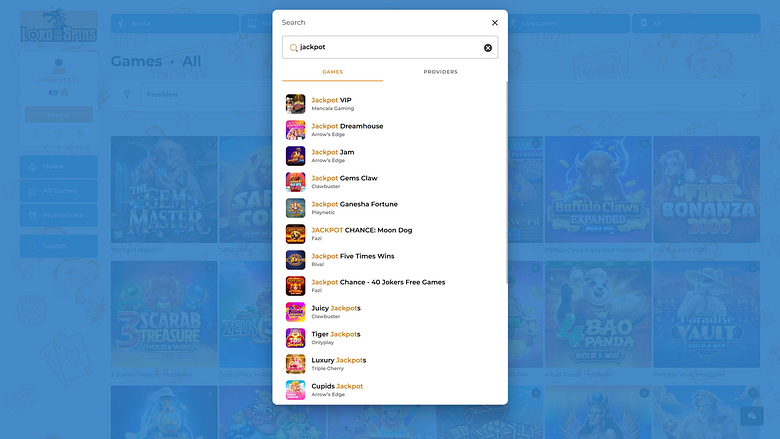780x439 pixels.
Task: Open the Jackpot Jam game icon
Action: click(295, 156)
